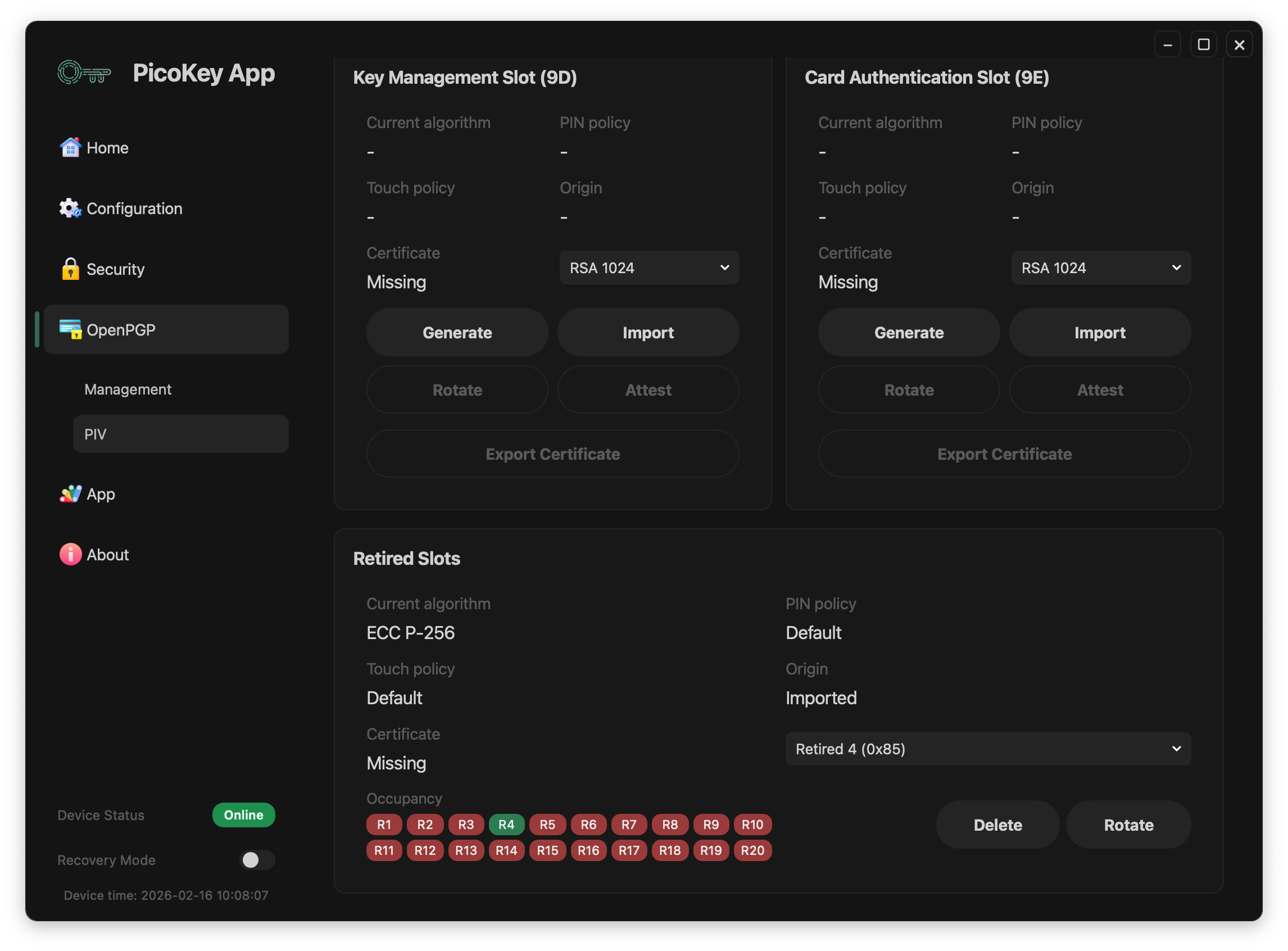Open the Retired 4 (0x85) dropdown
The height and width of the screenshot is (951, 1288).
987,749
